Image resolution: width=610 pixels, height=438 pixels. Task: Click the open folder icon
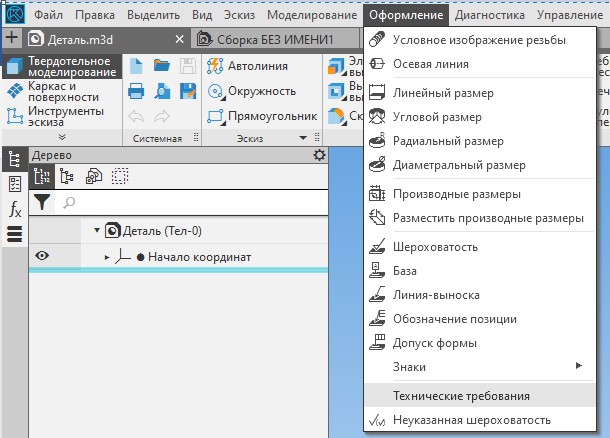tap(162, 66)
